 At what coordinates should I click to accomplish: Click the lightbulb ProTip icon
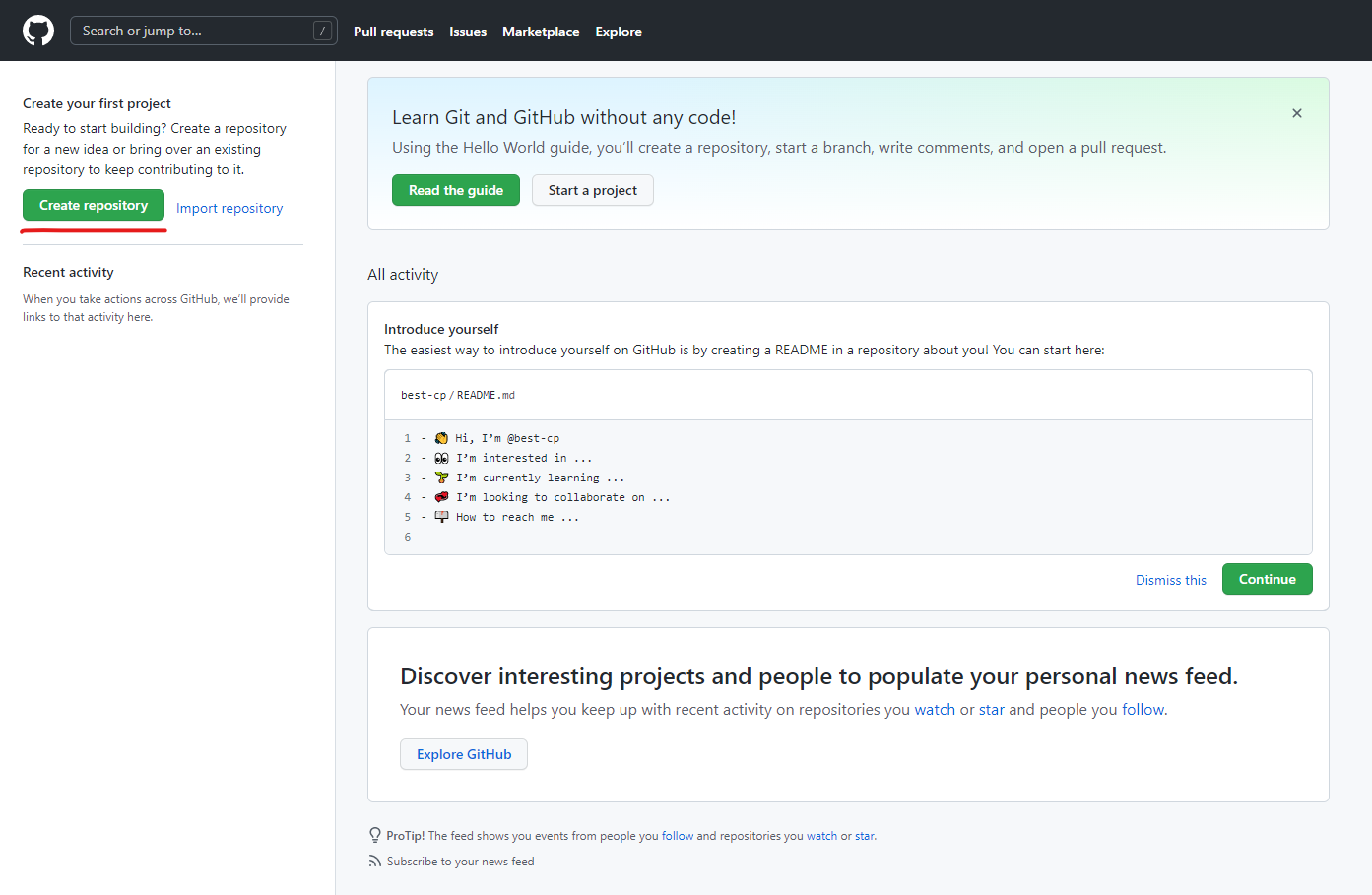point(375,835)
